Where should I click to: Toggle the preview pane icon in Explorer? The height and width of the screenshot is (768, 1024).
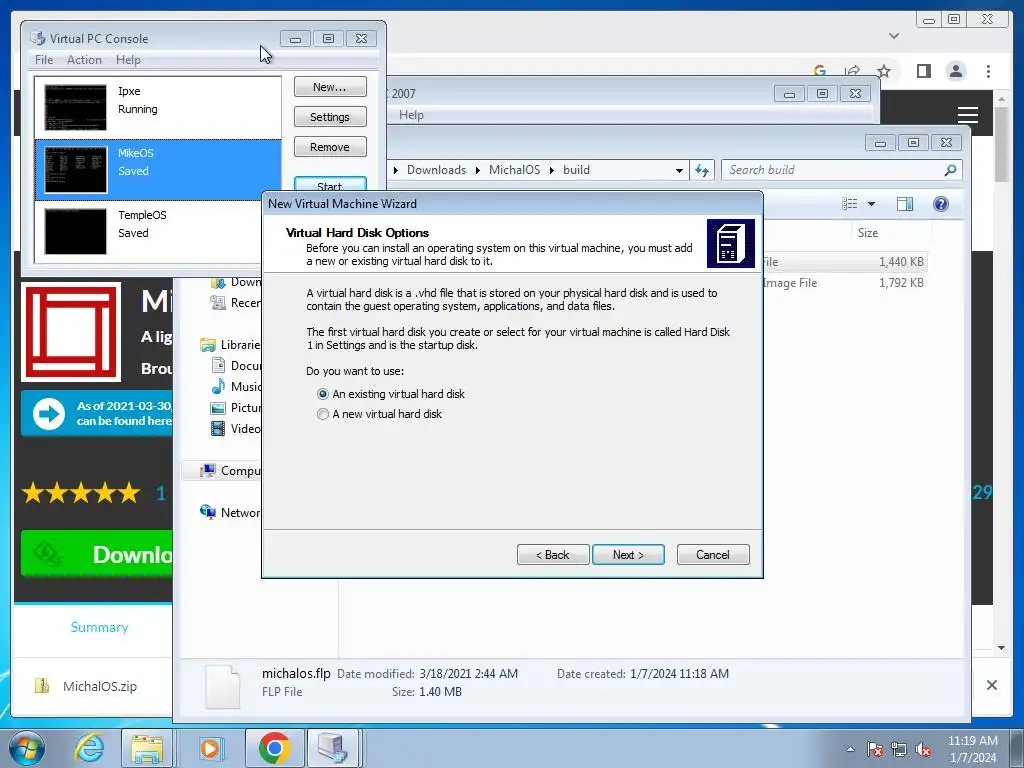904,204
